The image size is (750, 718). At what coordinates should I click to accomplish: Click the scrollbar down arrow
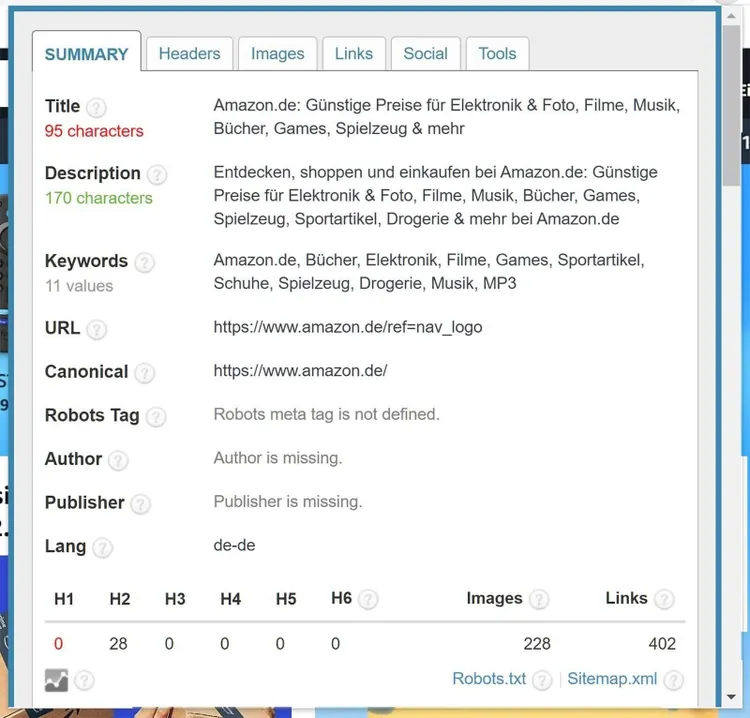tap(731, 697)
